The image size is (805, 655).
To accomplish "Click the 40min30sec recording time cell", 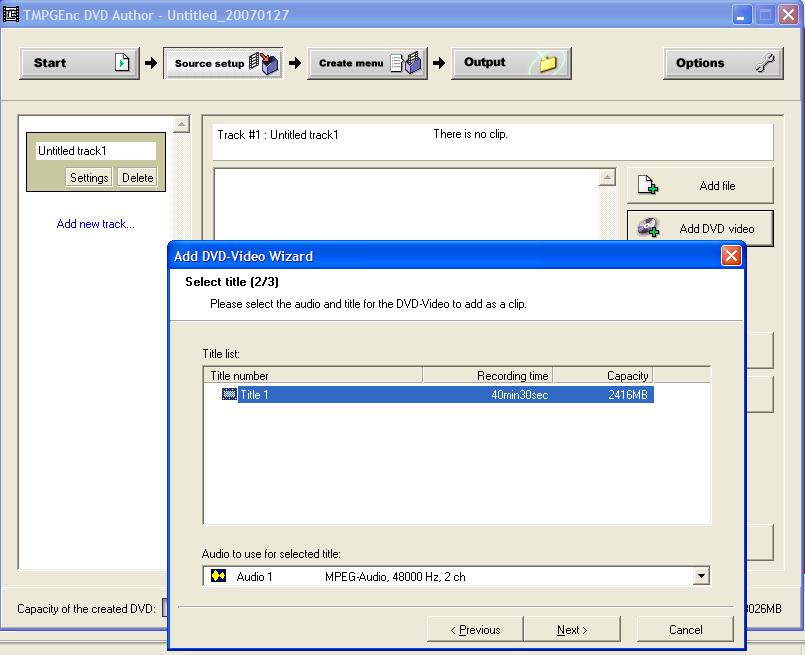I will tap(520, 395).
